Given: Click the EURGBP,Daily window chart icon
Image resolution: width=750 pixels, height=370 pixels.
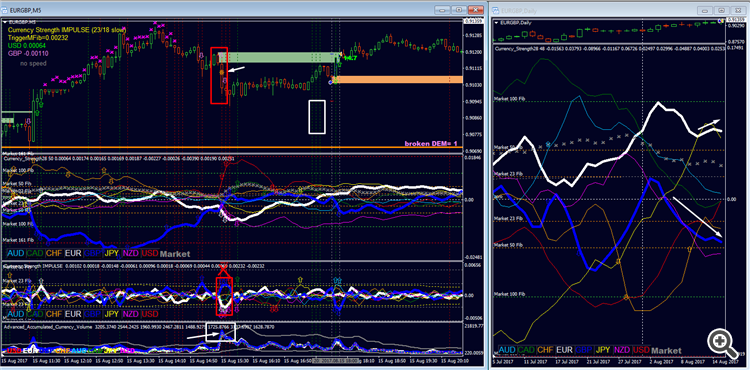Looking at the screenshot, I should coord(495,10).
